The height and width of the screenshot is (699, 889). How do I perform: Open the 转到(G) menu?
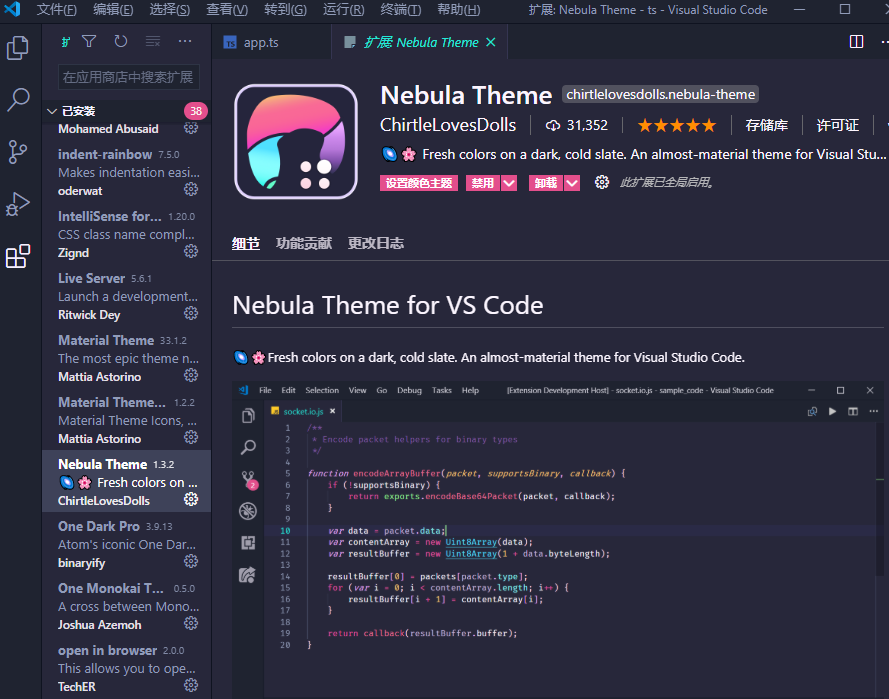tap(285, 10)
